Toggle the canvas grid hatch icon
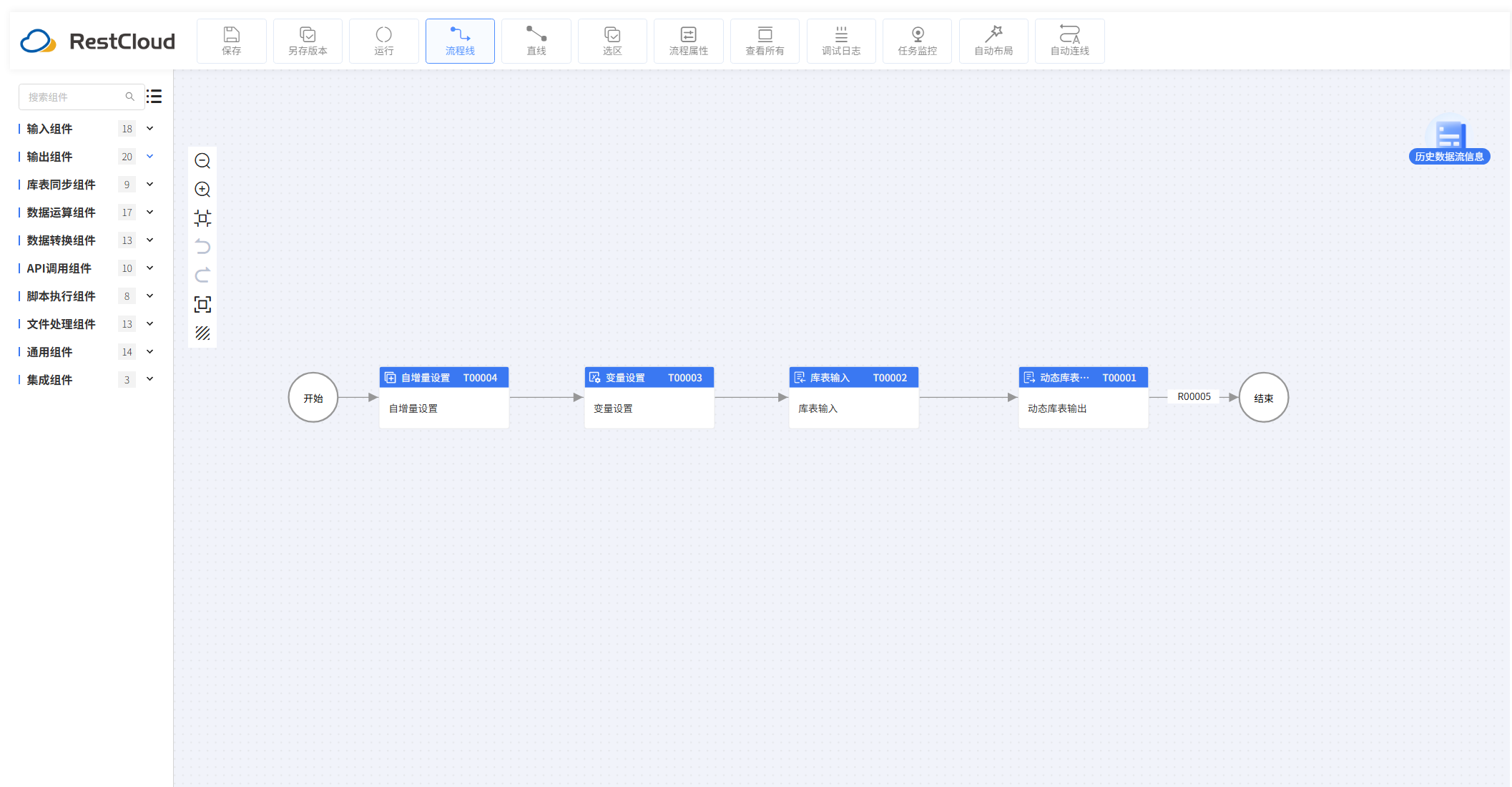This screenshot has width=1512, height=787. pyautogui.click(x=202, y=333)
